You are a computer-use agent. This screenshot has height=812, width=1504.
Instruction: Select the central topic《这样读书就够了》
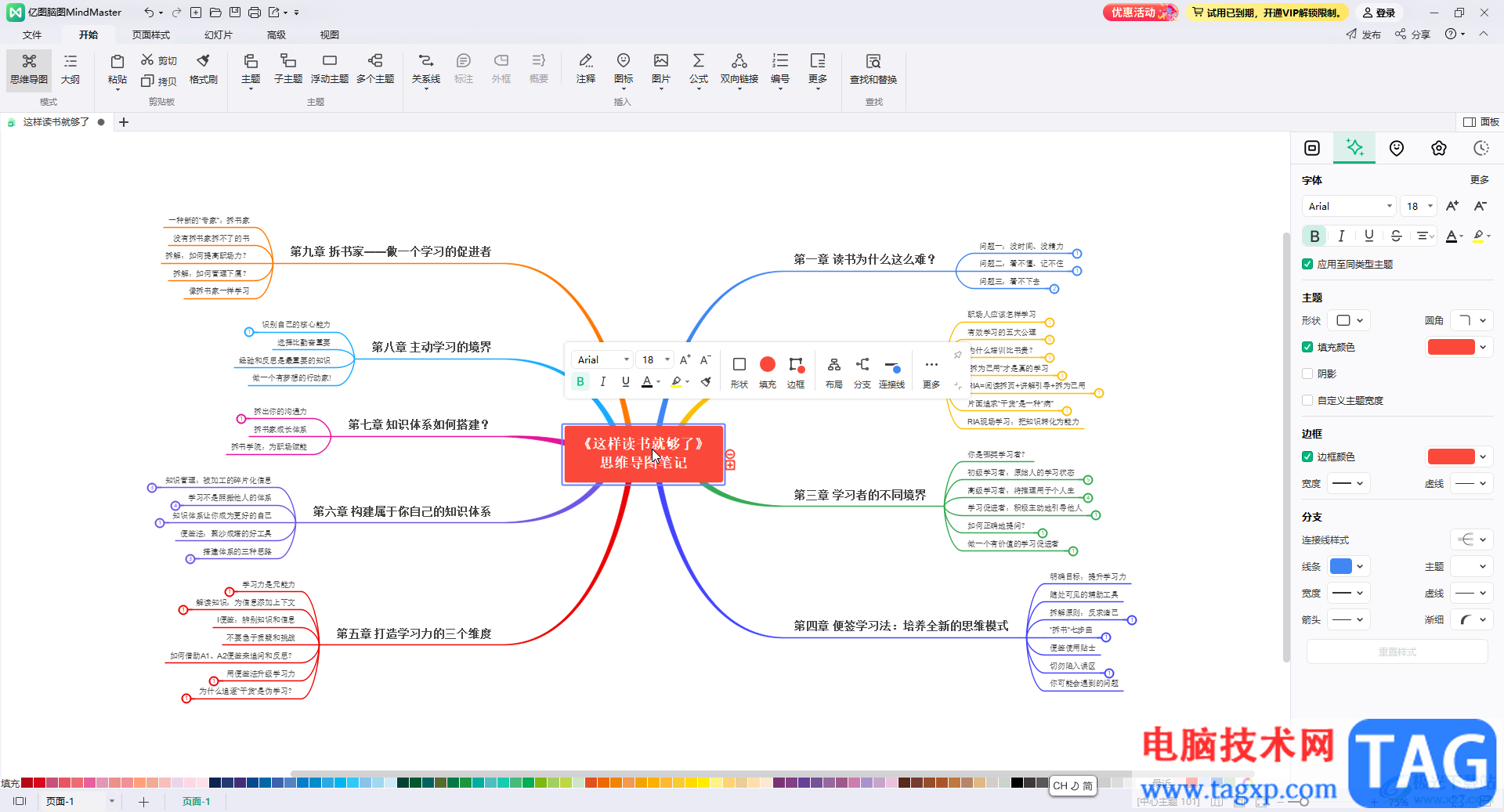tap(644, 453)
